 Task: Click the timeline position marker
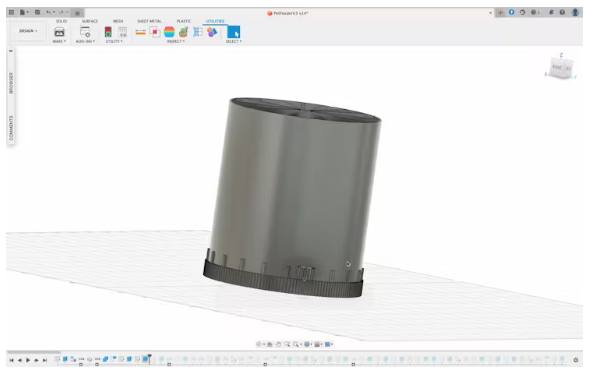pyautogui.click(x=150, y=358)
